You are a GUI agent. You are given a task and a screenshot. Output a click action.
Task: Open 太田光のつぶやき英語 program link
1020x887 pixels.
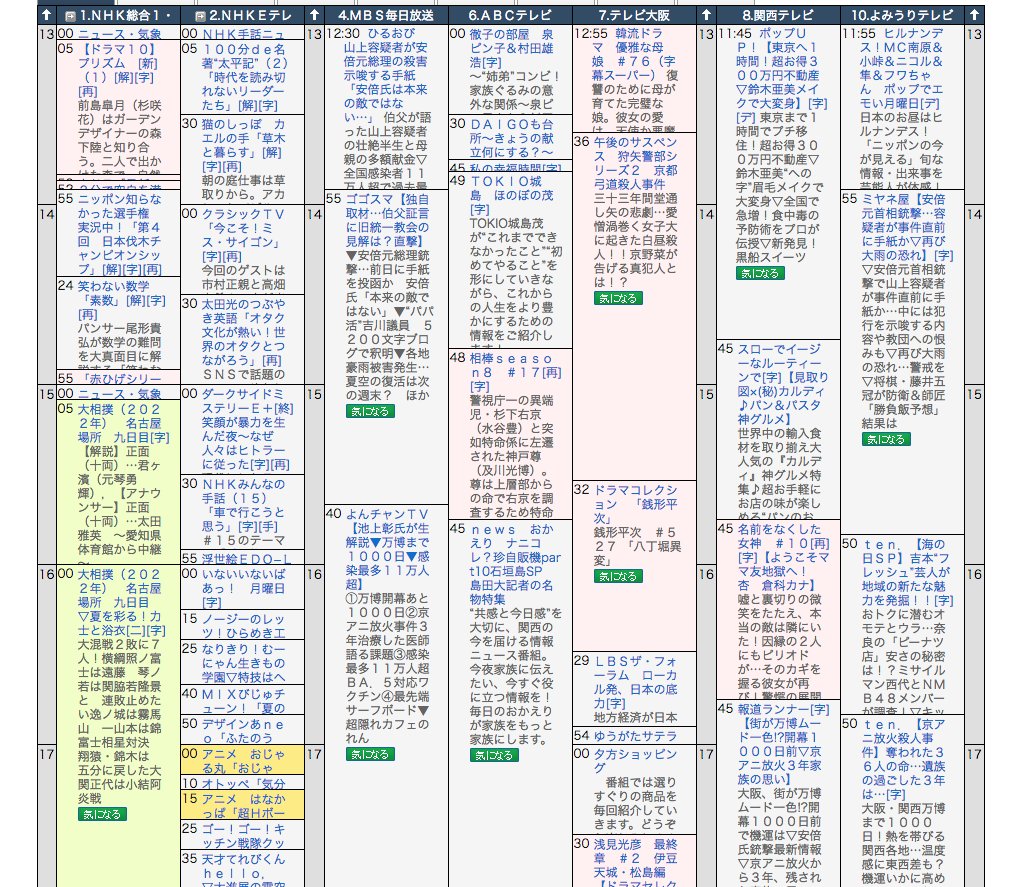click(x=243, y=332)
